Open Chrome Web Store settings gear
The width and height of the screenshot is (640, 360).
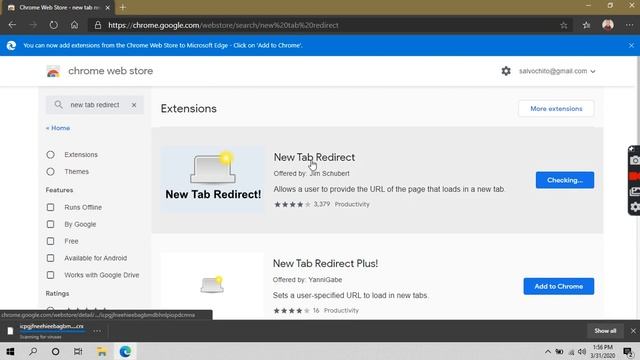click(506, 71)
